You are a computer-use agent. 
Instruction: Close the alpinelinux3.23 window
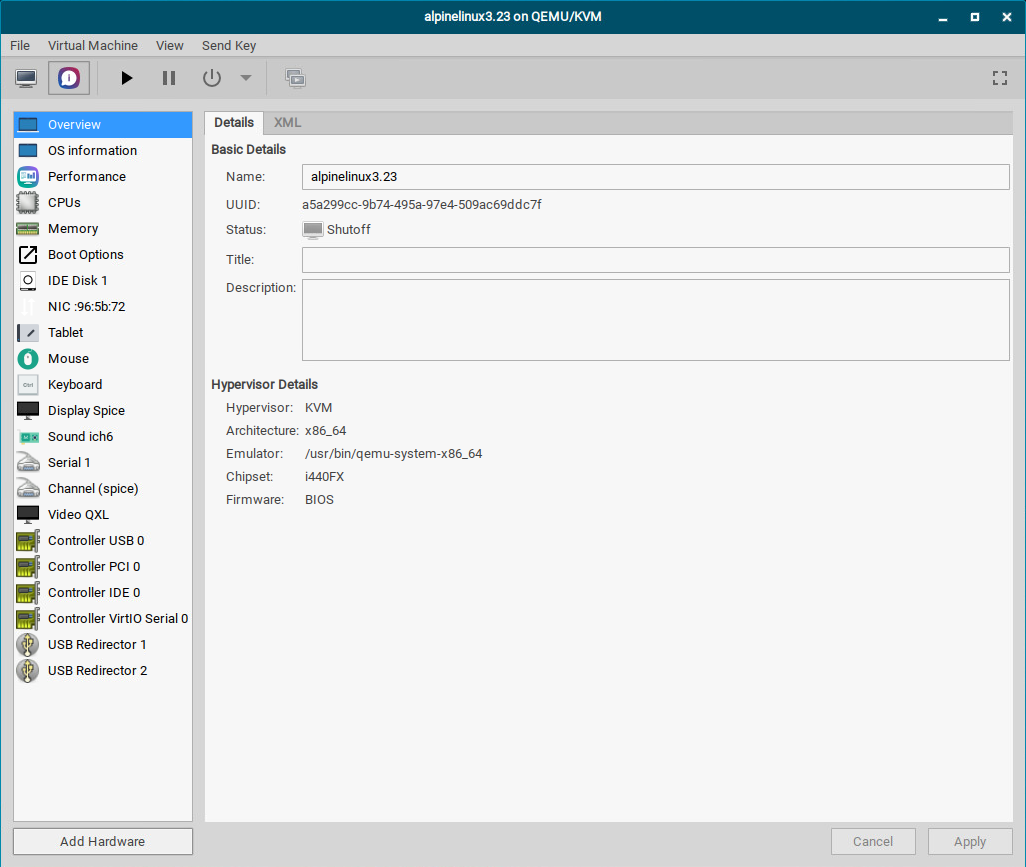pyautogui.click(x=1007, y=17)
